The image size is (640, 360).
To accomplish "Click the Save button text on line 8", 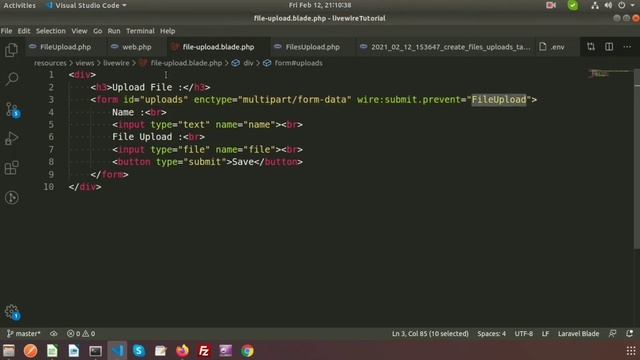I will click(x=243, y=162).
